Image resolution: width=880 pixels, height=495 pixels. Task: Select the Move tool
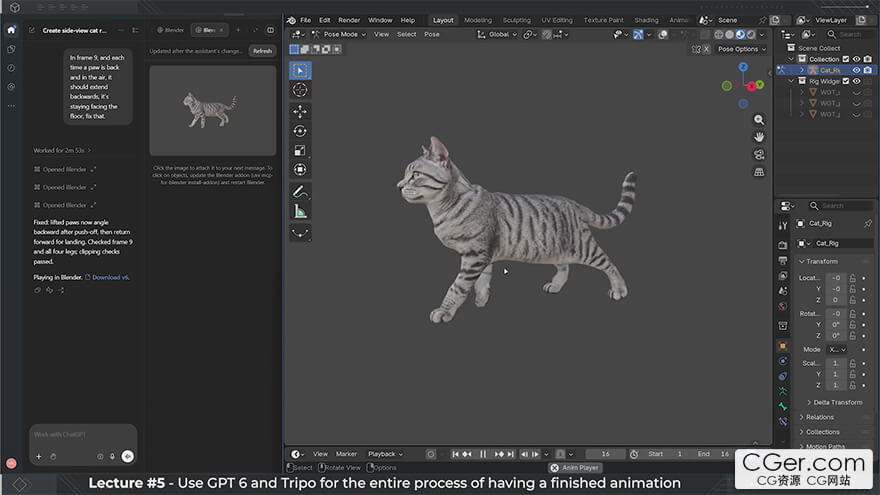[300, 112]
